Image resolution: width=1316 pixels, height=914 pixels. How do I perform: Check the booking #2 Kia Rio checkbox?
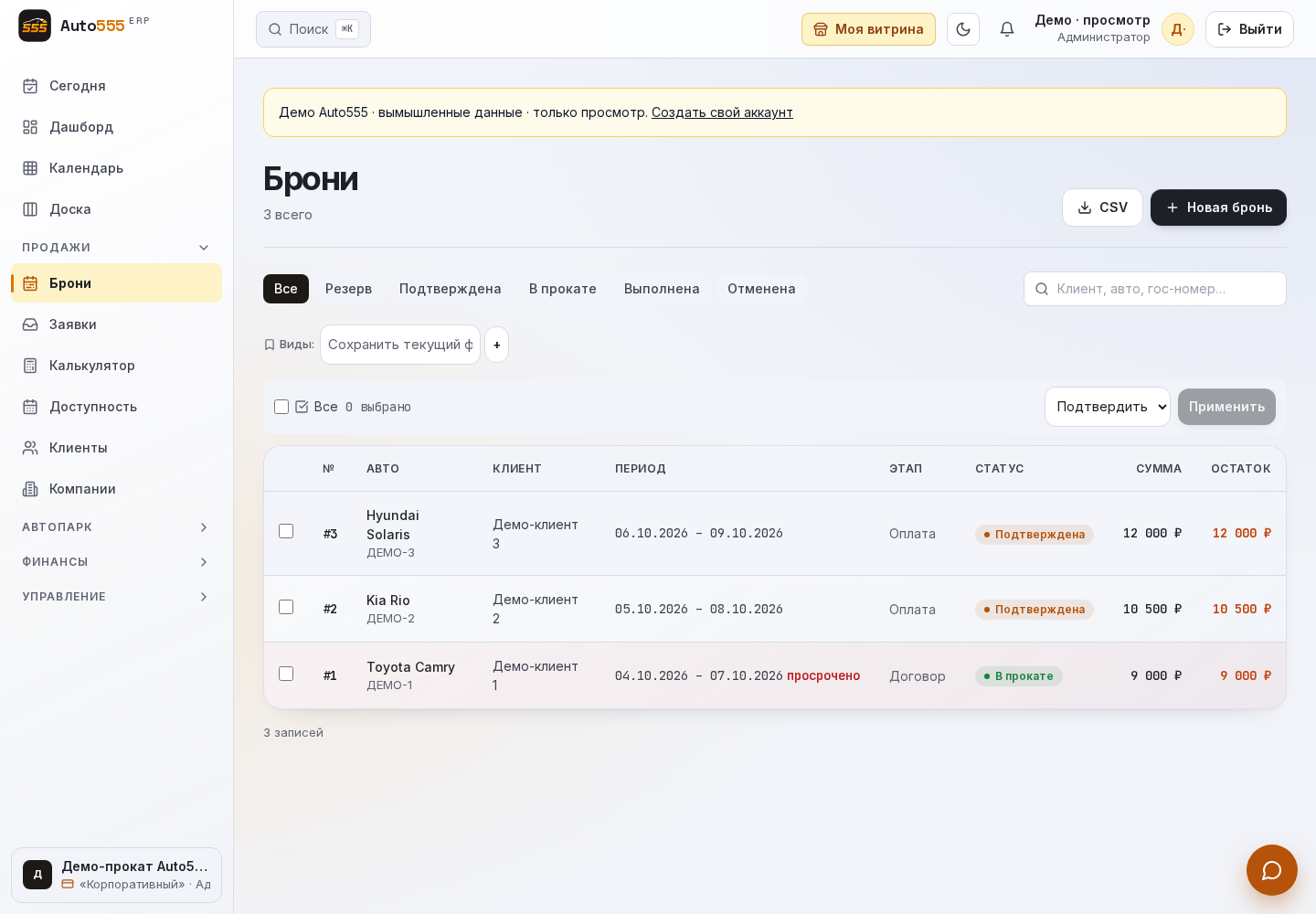(286, 607)
